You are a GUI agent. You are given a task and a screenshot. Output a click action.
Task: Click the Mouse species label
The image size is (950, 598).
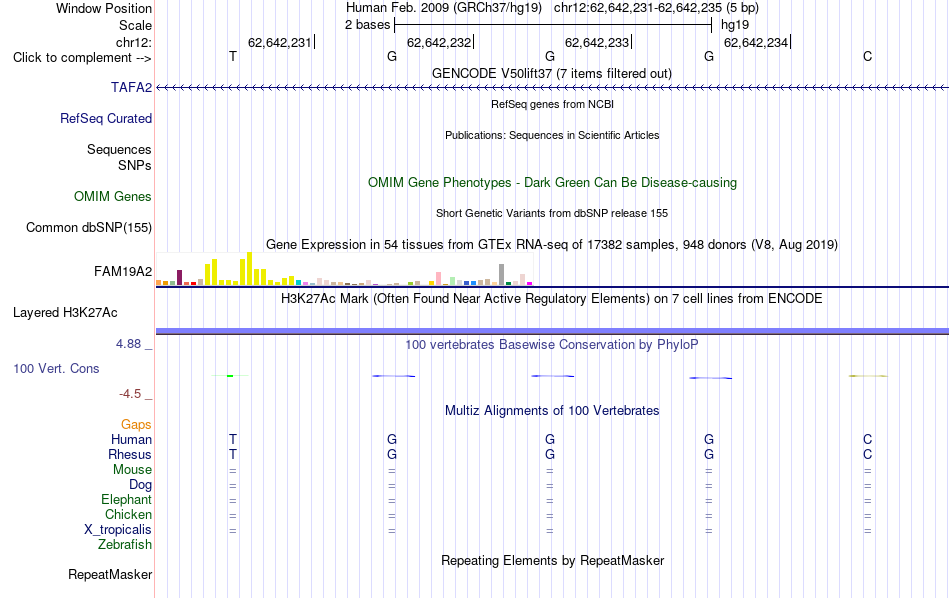[x=132, y=470]
